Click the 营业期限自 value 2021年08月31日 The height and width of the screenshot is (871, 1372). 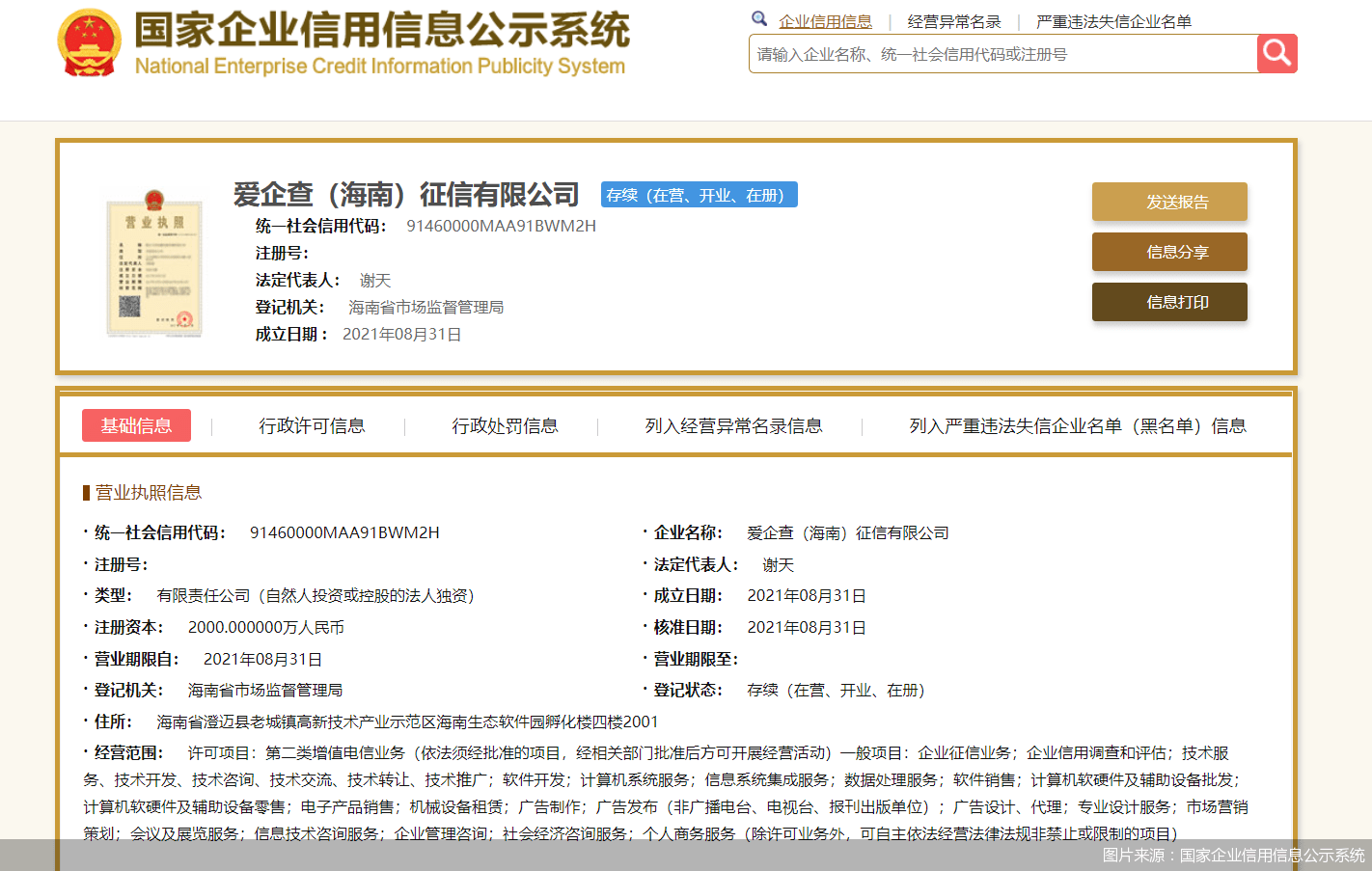click(262, 660)
